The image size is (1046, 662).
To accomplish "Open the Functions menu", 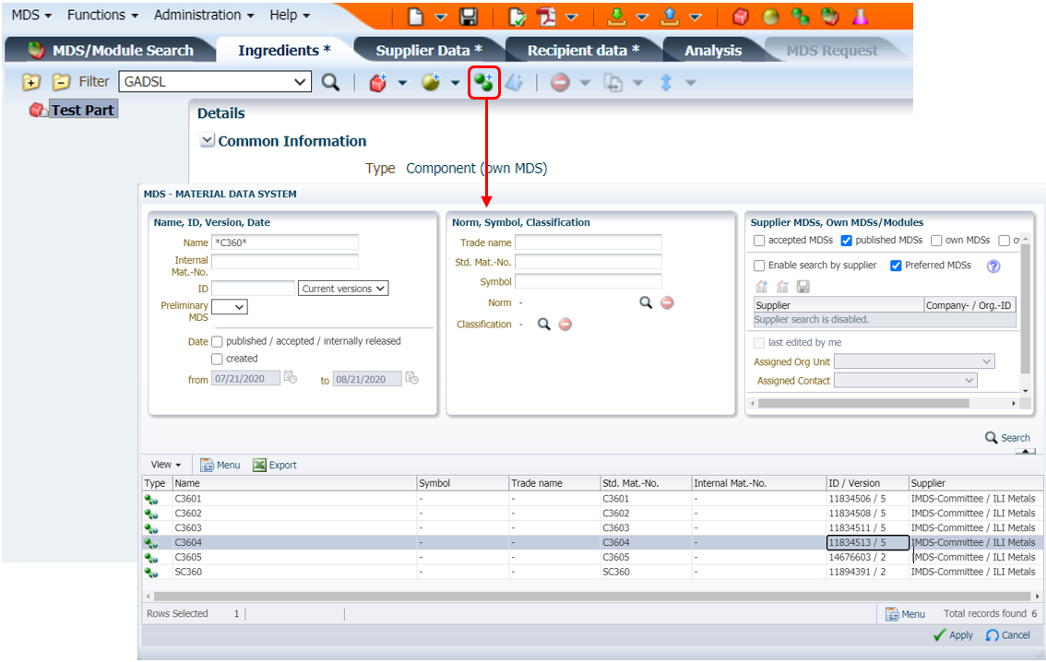I will point(103,15).
